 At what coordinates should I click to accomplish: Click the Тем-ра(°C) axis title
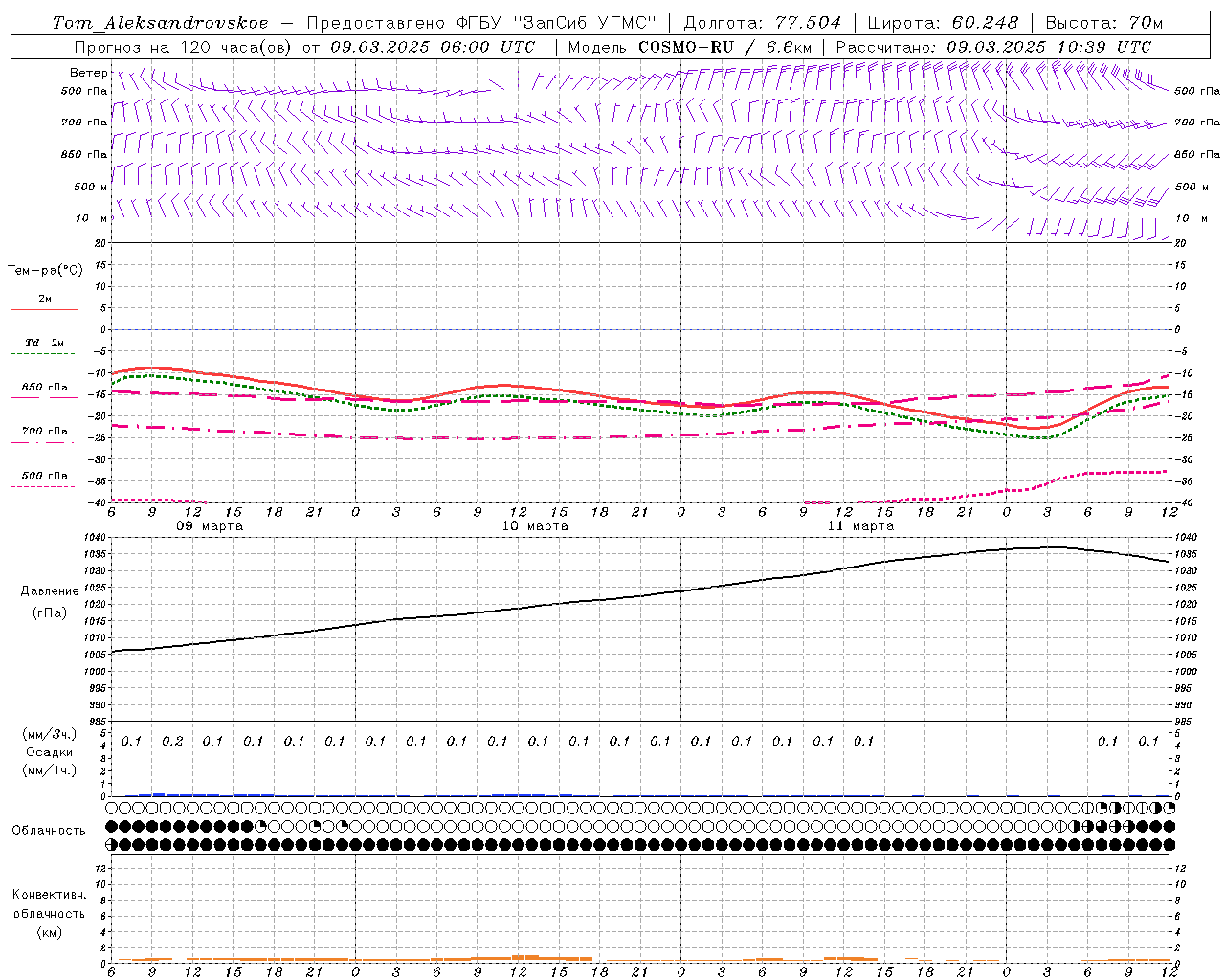pyautogui.click(x=45, y=271)
